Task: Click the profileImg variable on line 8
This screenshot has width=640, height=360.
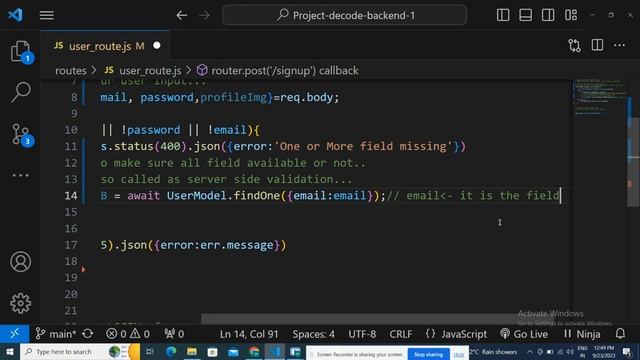Action: pos(233,97)
